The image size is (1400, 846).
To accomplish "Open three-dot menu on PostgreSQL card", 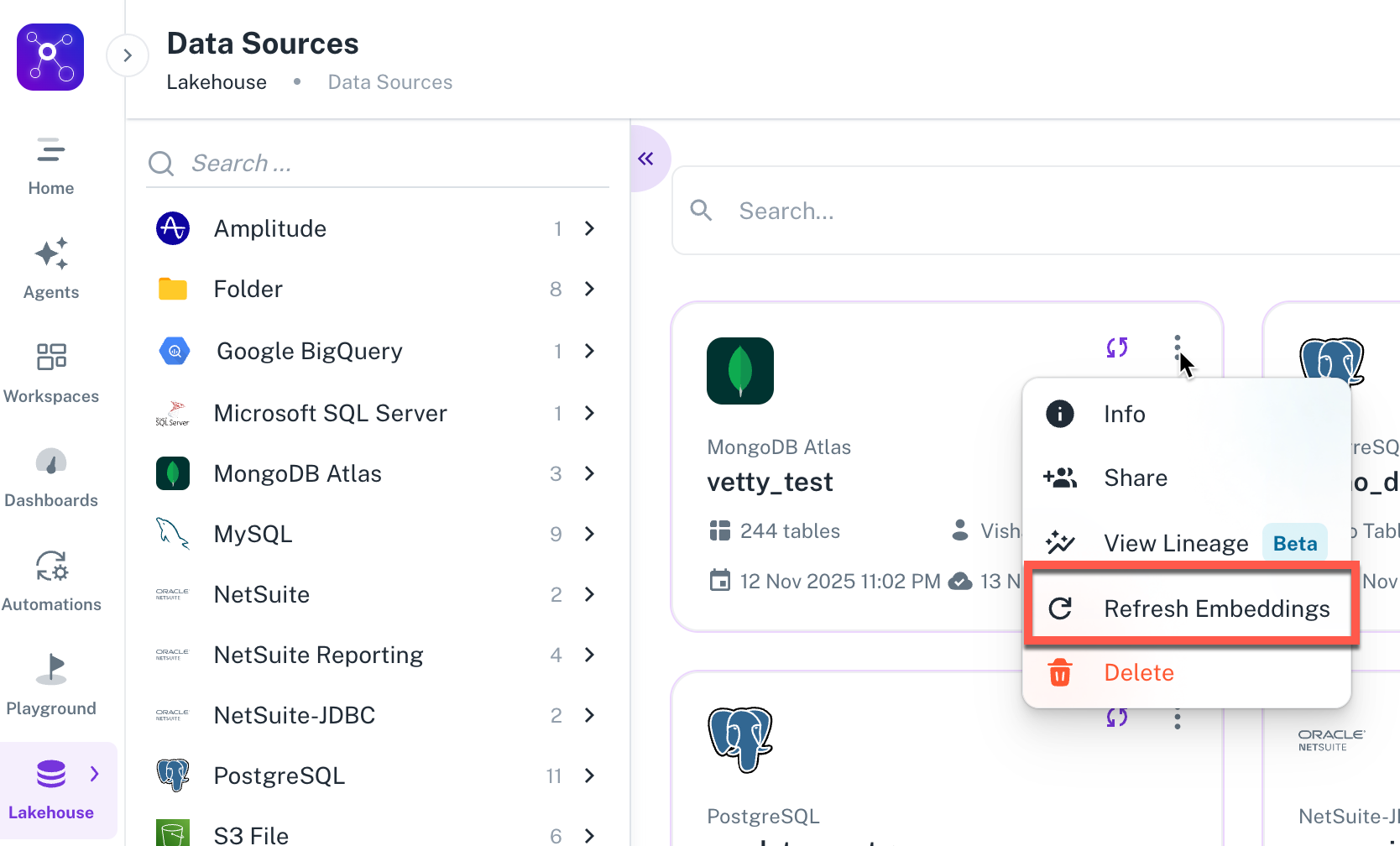I will point(1178,718).
